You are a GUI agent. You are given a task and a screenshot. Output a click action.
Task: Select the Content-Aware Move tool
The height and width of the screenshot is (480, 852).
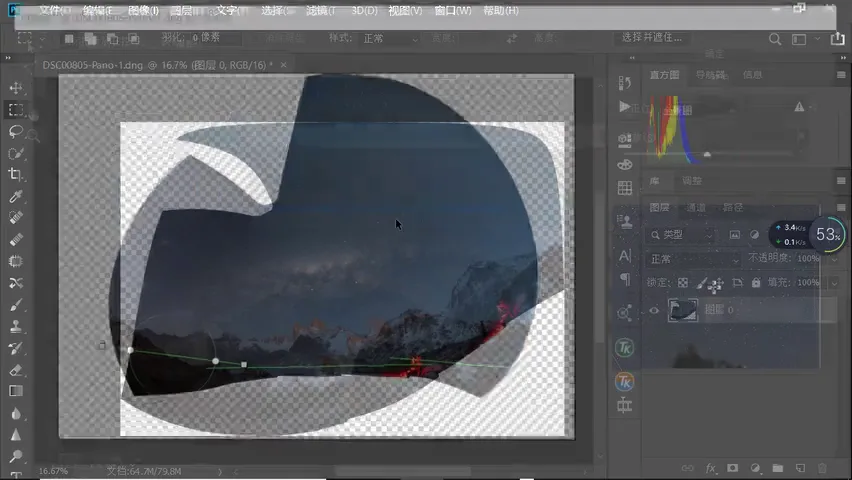point(15,283)
